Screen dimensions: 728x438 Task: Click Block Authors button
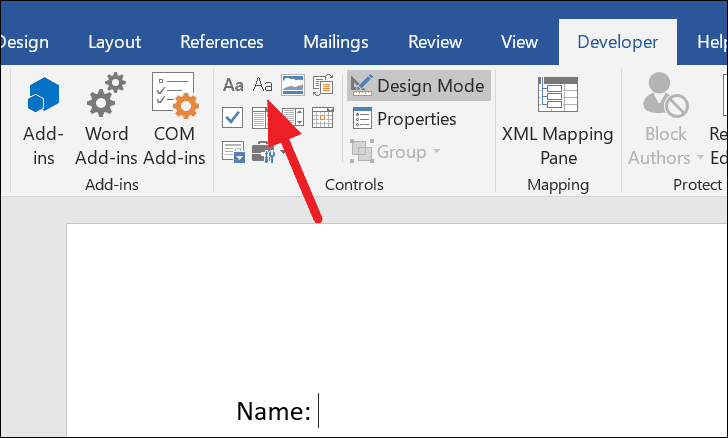[665, 120]
